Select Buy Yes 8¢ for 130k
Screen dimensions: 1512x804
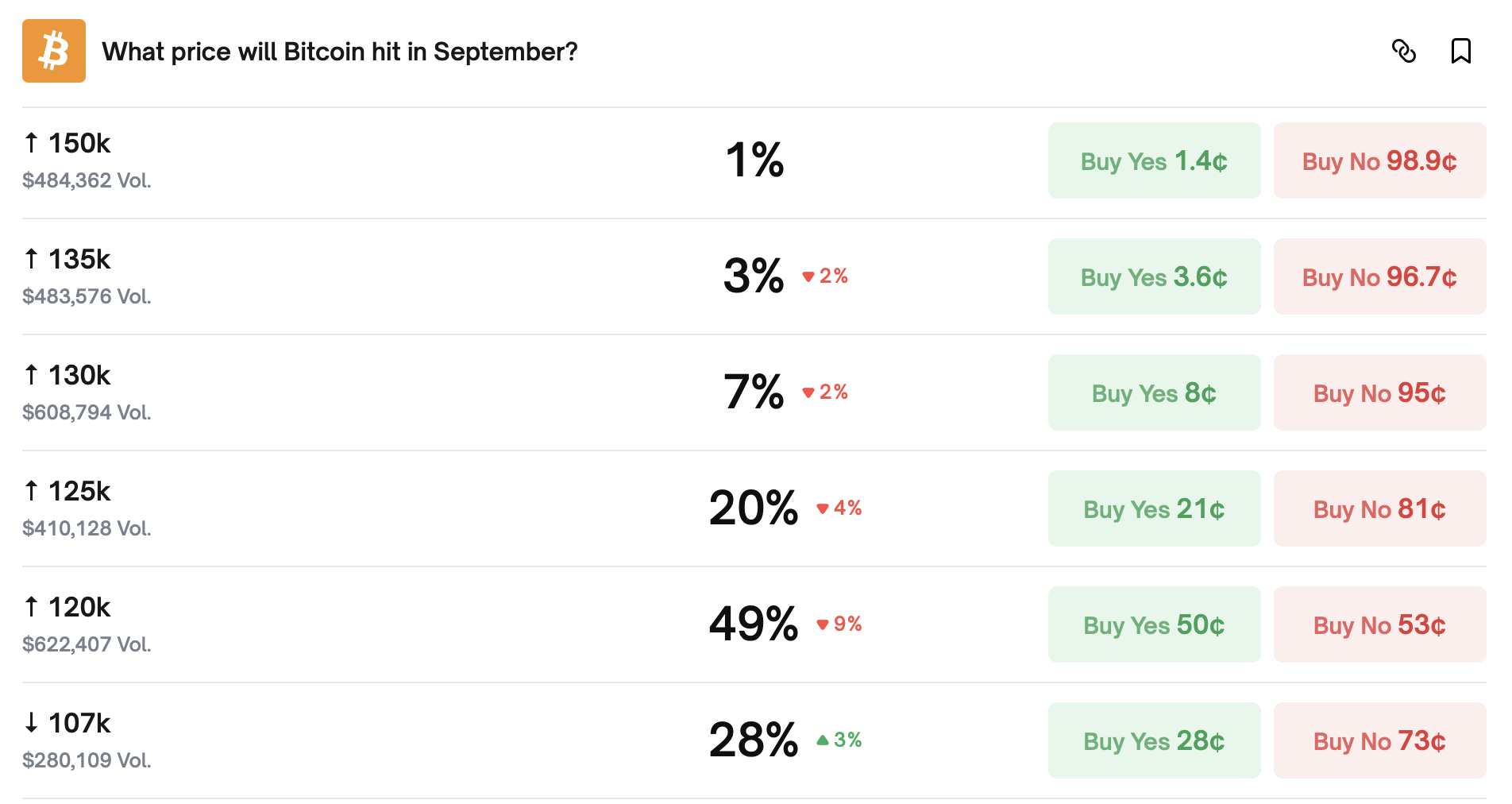[1153, 393]
